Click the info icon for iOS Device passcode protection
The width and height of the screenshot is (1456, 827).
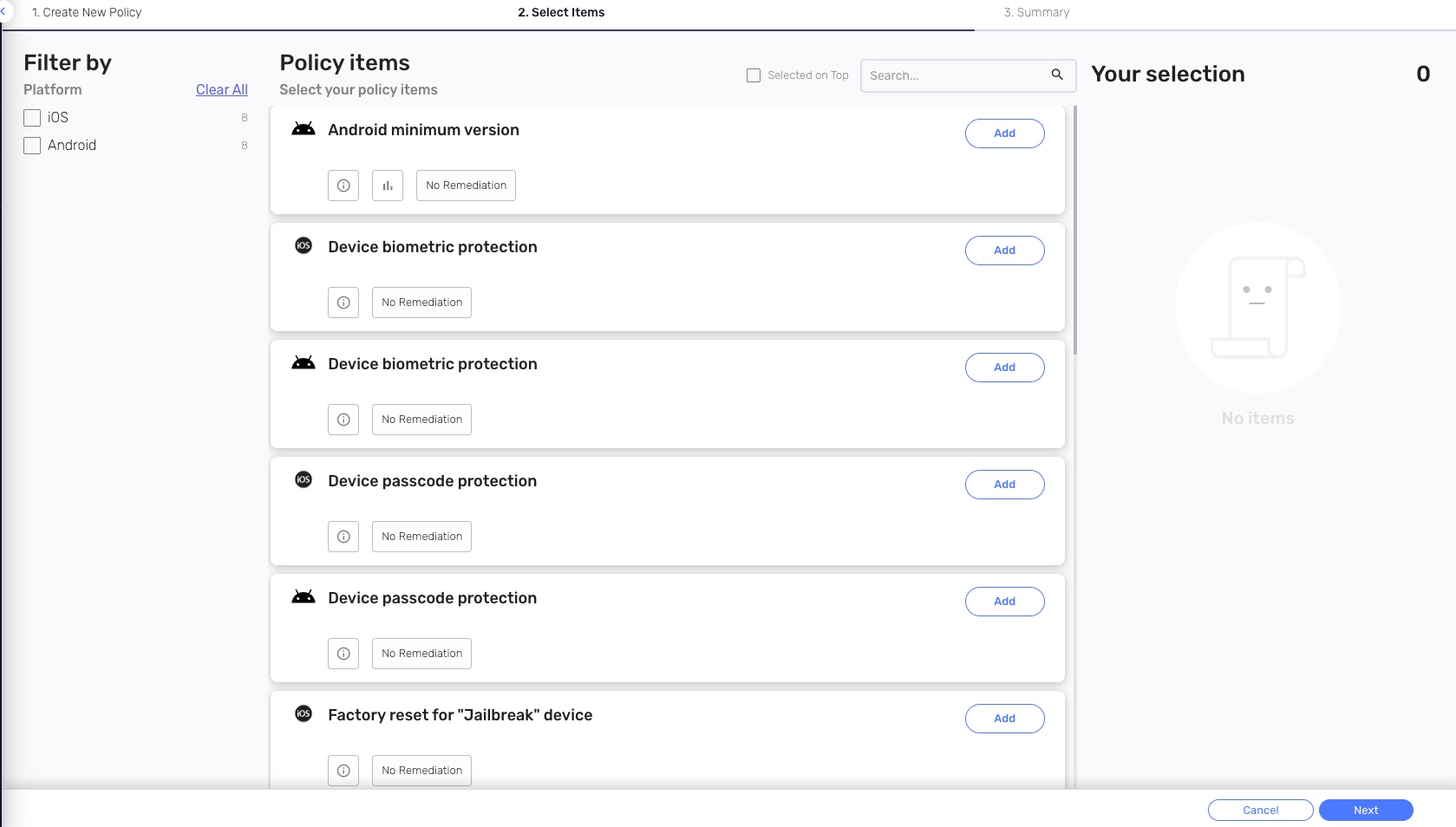[343, 537]
